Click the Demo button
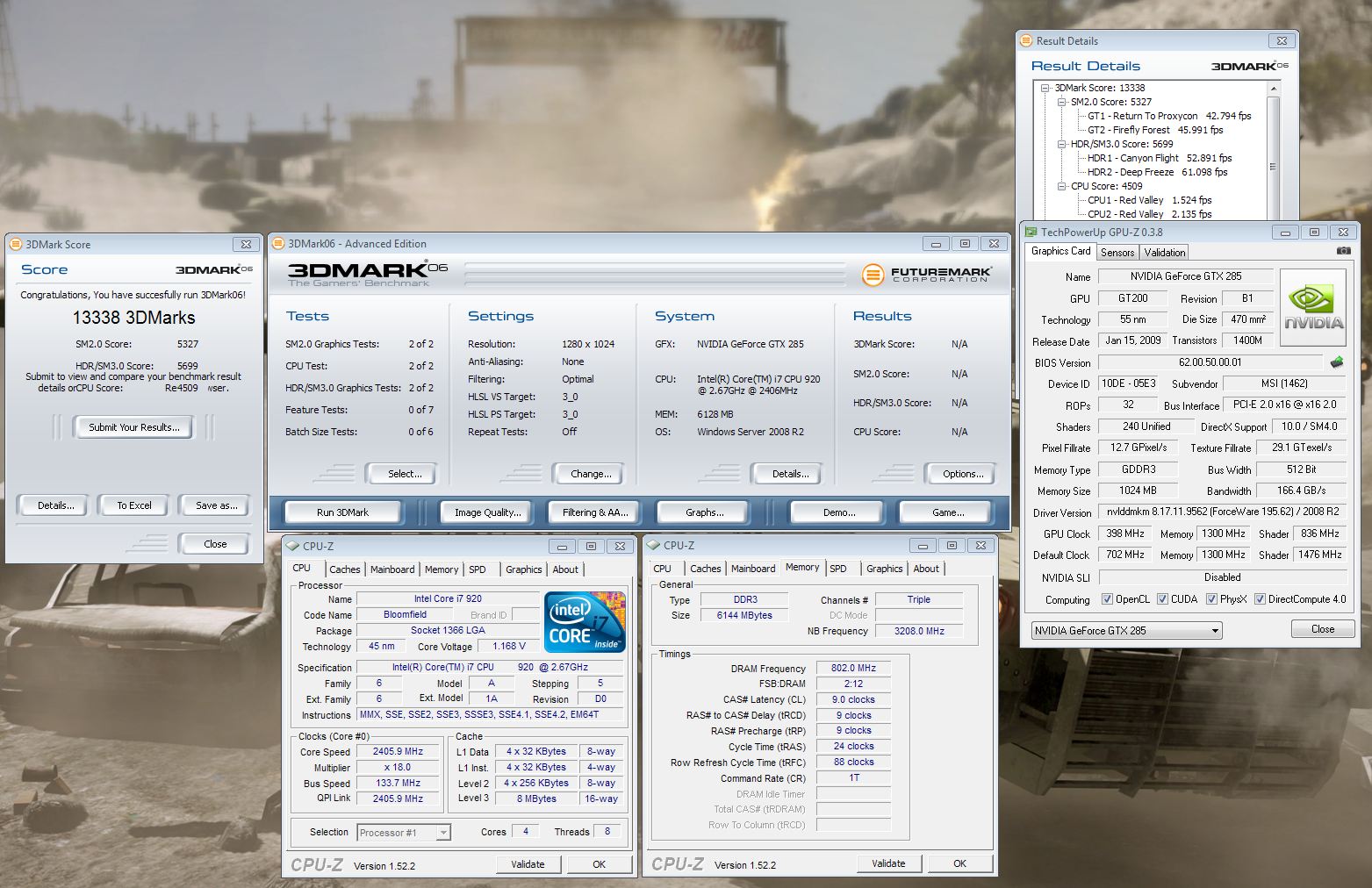Screen dimensions: 1372x888 [x=838, y=512]
